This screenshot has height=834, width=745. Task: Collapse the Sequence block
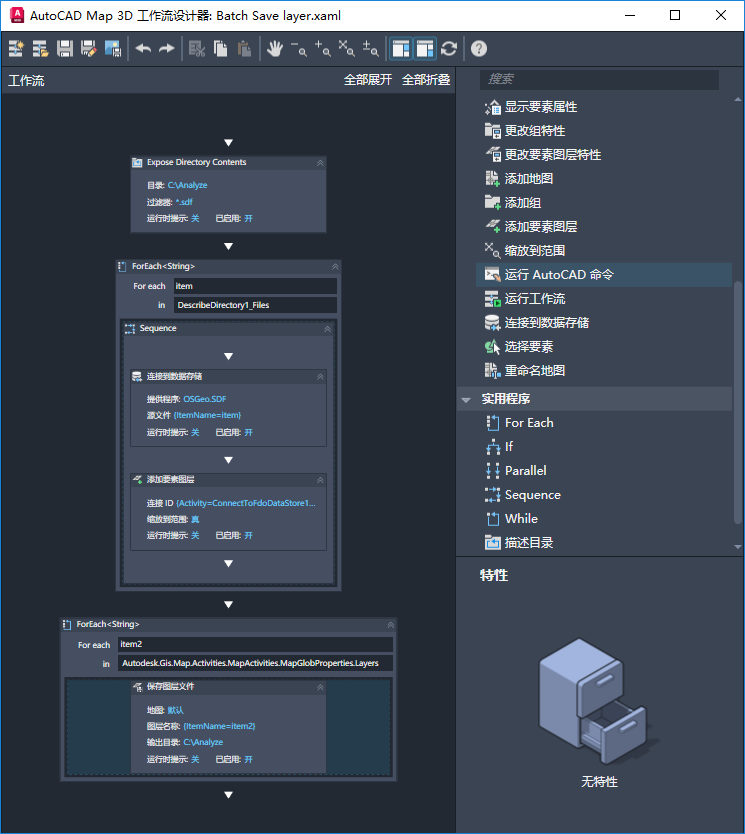tap(328, 329)
